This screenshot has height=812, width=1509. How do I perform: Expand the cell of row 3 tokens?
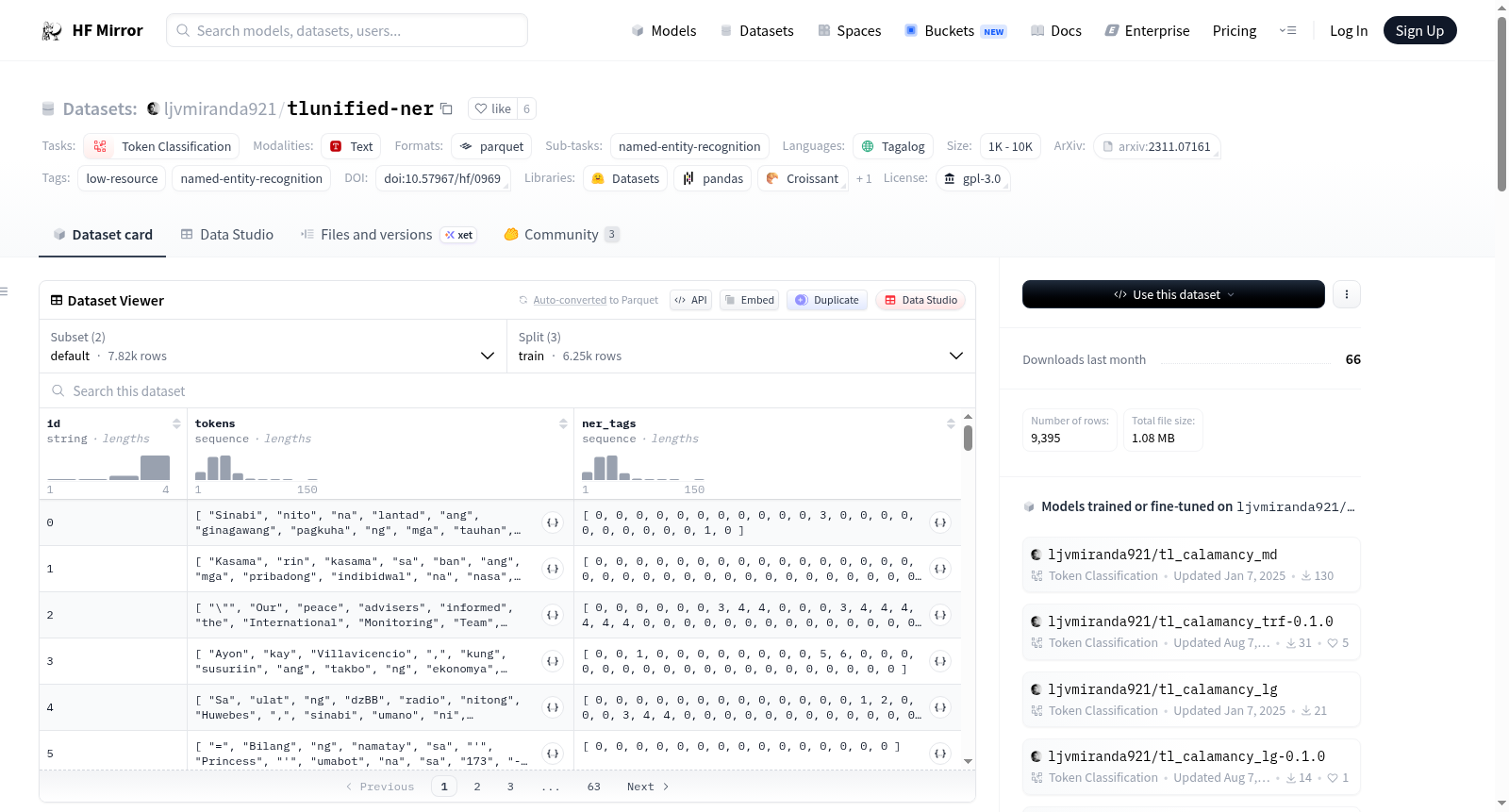point(553,661)
